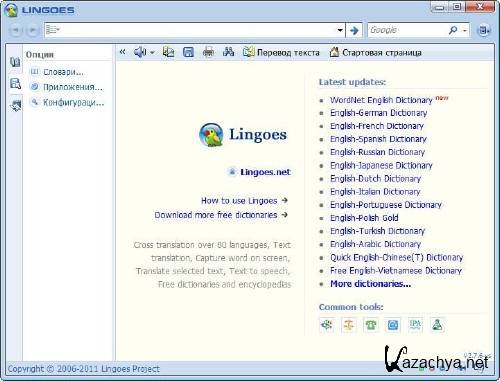Open the speaker voice options dropdown
The image size is (500, 381).
pos(152,53)
